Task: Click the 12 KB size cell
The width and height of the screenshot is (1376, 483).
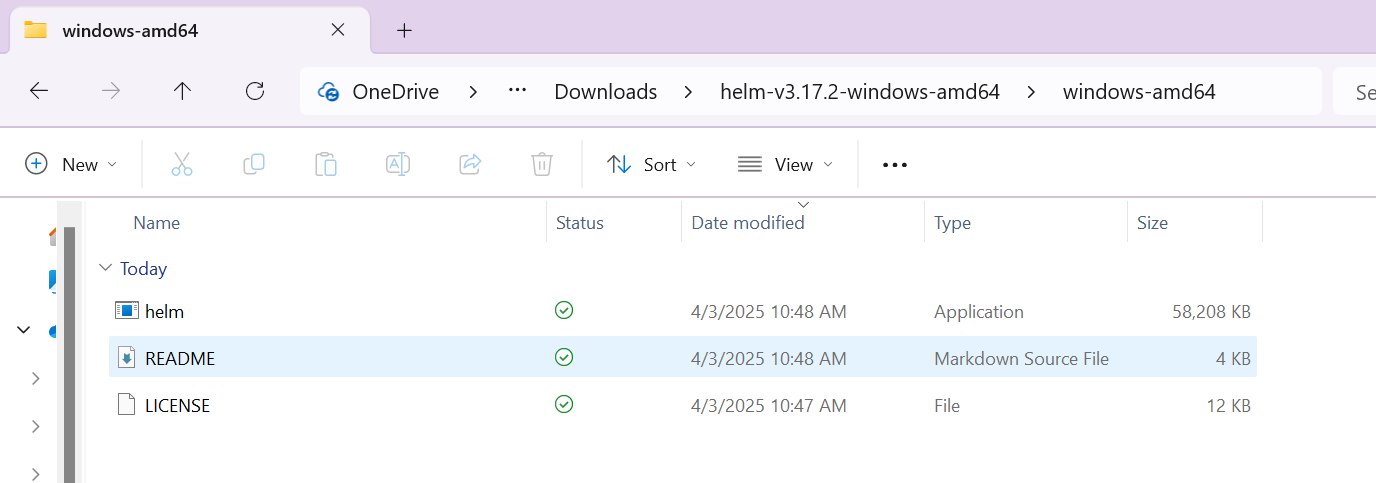Action: click(x=1228, y=405)
